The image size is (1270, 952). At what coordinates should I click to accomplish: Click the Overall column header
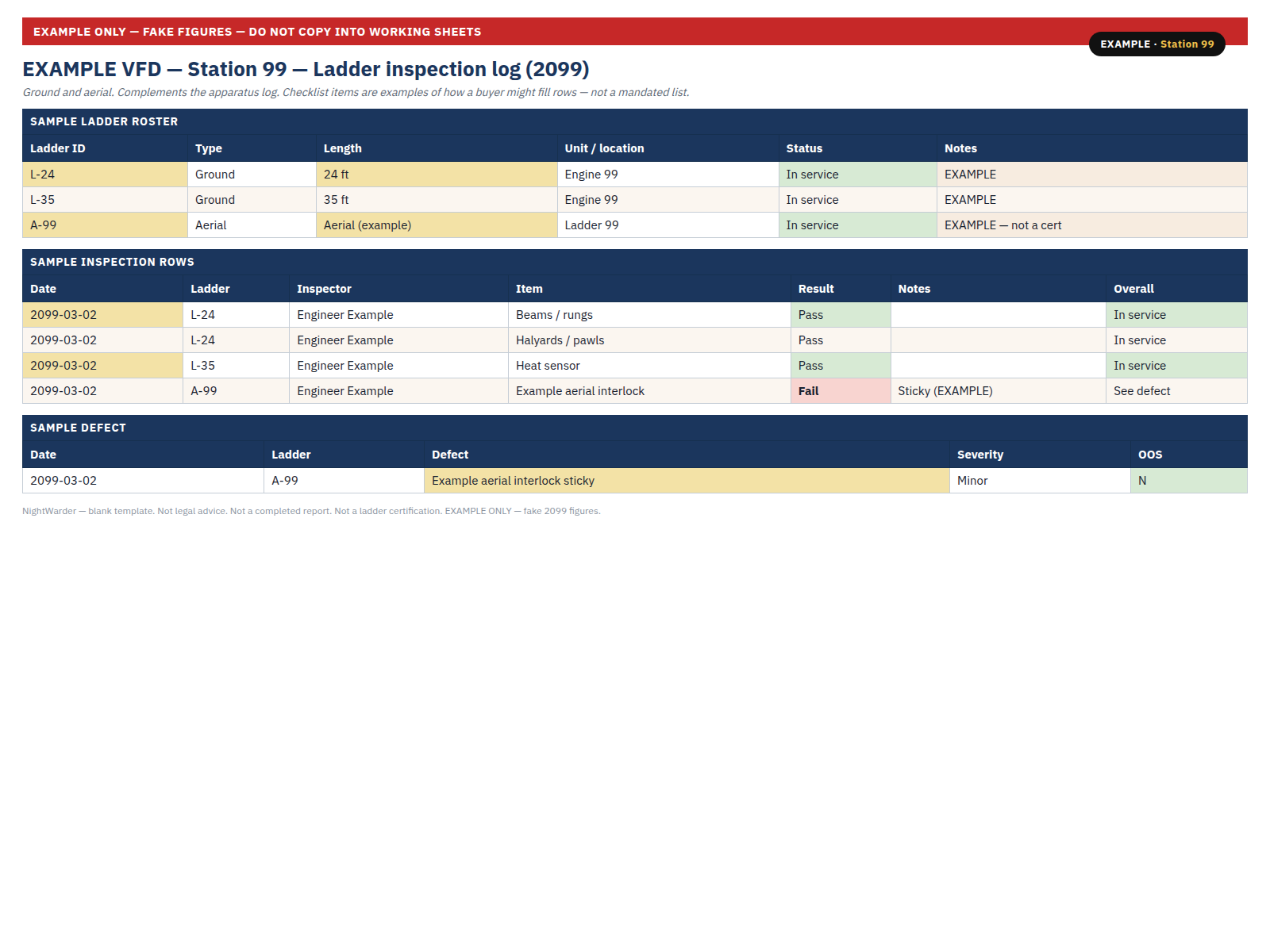(1176, 289)
